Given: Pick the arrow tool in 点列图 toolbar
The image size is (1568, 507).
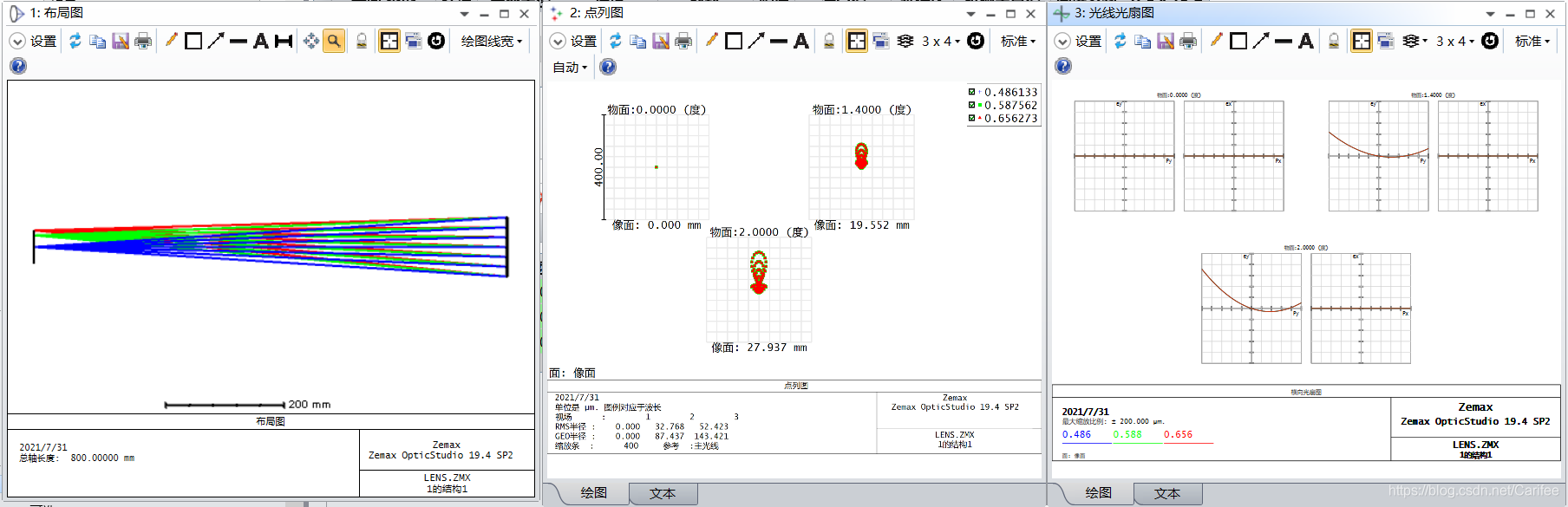Looking at the screenshot, I should (x=756, y=41).
